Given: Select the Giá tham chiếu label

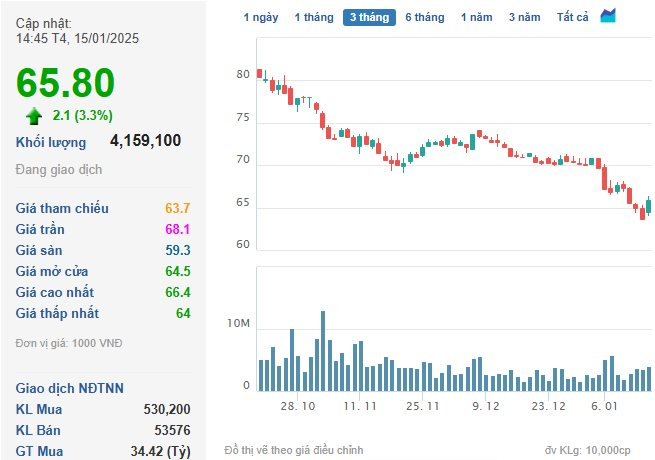Looking at the screenshot, I should pyautogui.click(x=62, y=208).
